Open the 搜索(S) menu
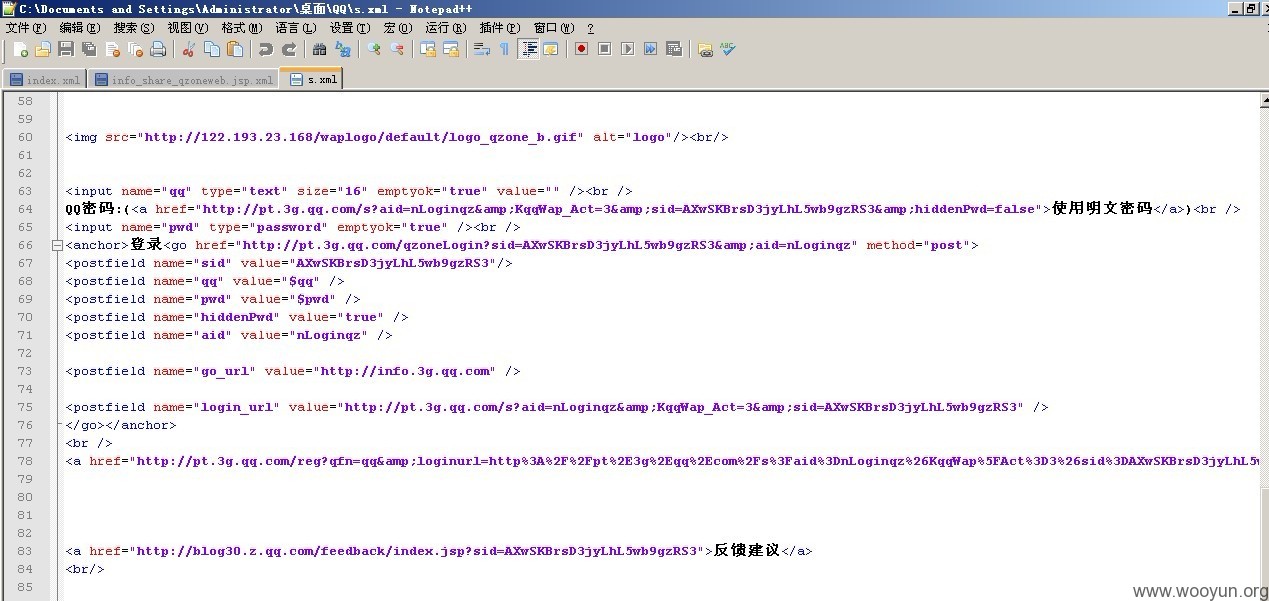Image resolution: width=1269 pixels, height=601 pixels. tap(134, 27)
